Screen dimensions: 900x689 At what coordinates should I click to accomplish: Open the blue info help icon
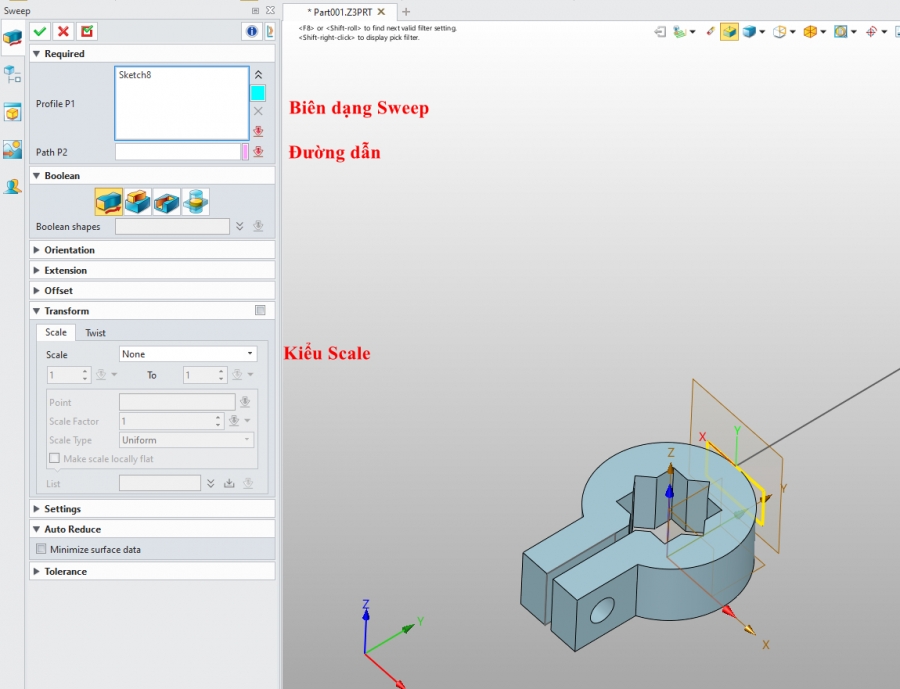(251, 32)
